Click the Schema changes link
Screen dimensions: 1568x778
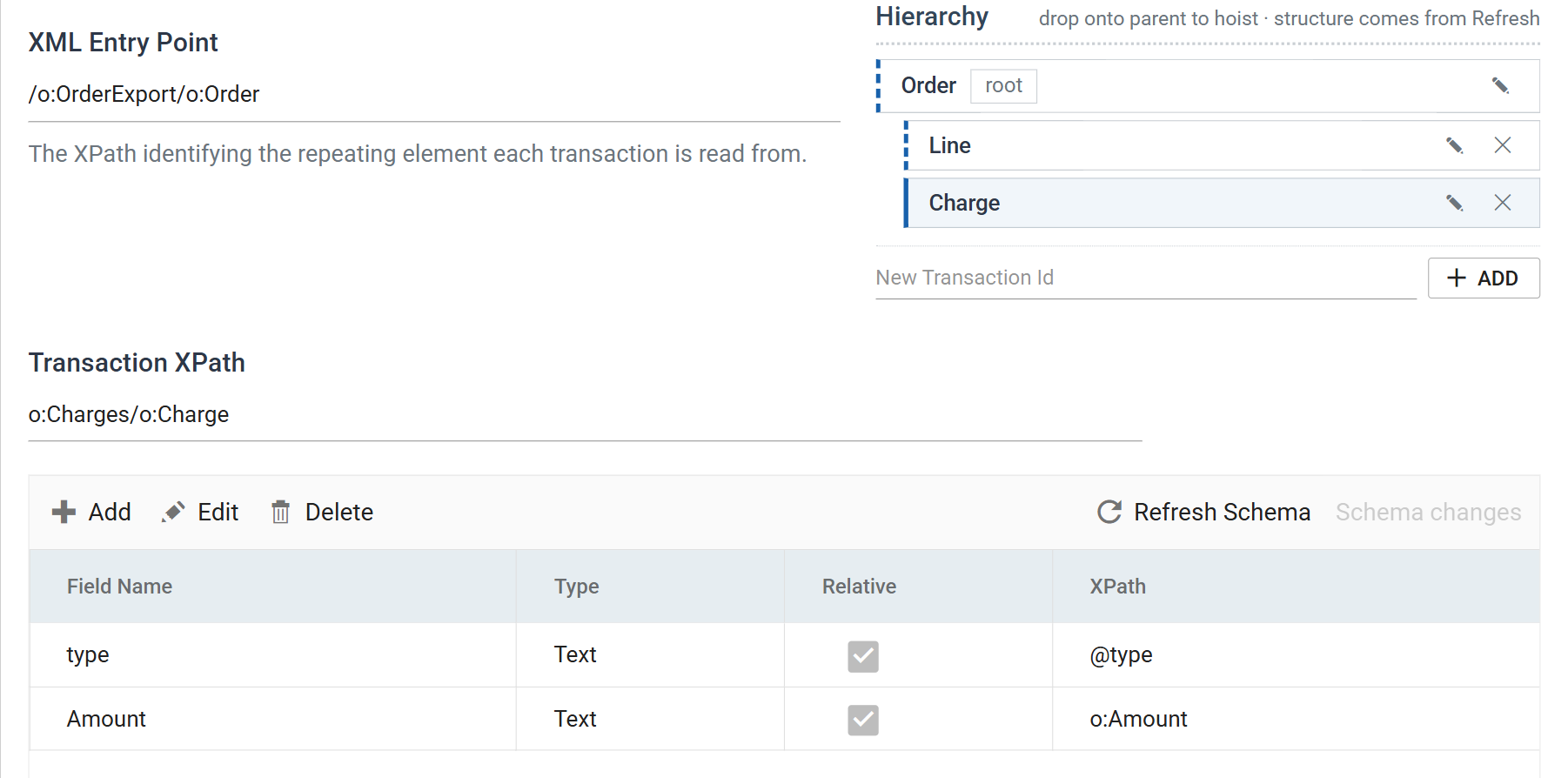pos(1428,512)
